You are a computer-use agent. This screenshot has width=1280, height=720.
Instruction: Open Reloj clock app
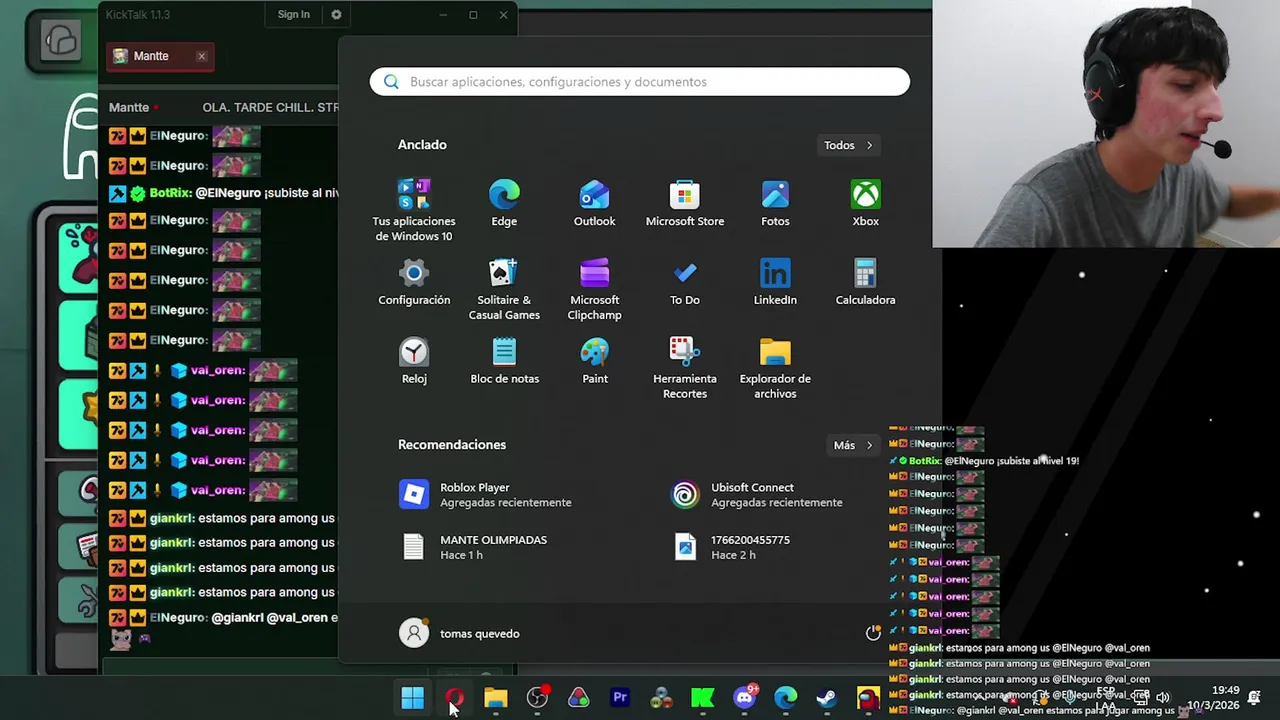coord(414,361)
